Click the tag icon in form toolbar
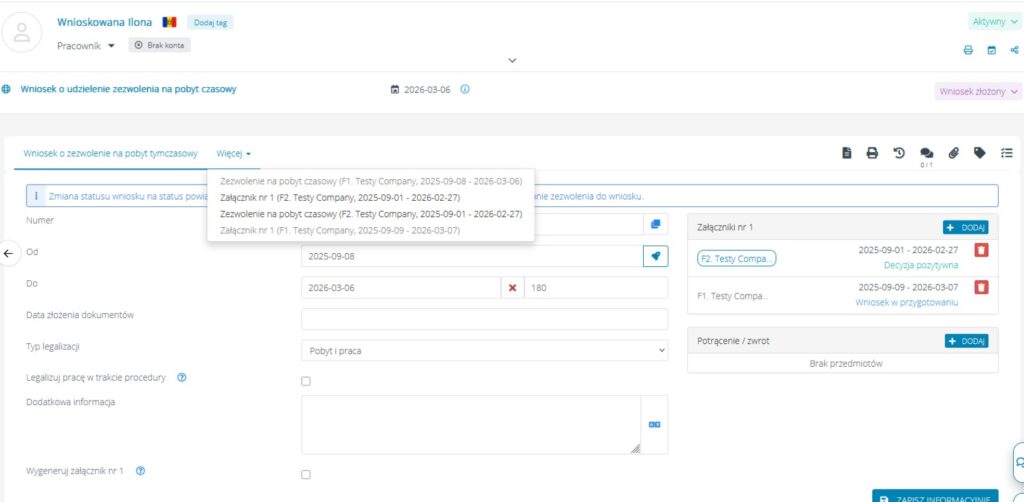1024x502 pixels. [x=980, y=153]
